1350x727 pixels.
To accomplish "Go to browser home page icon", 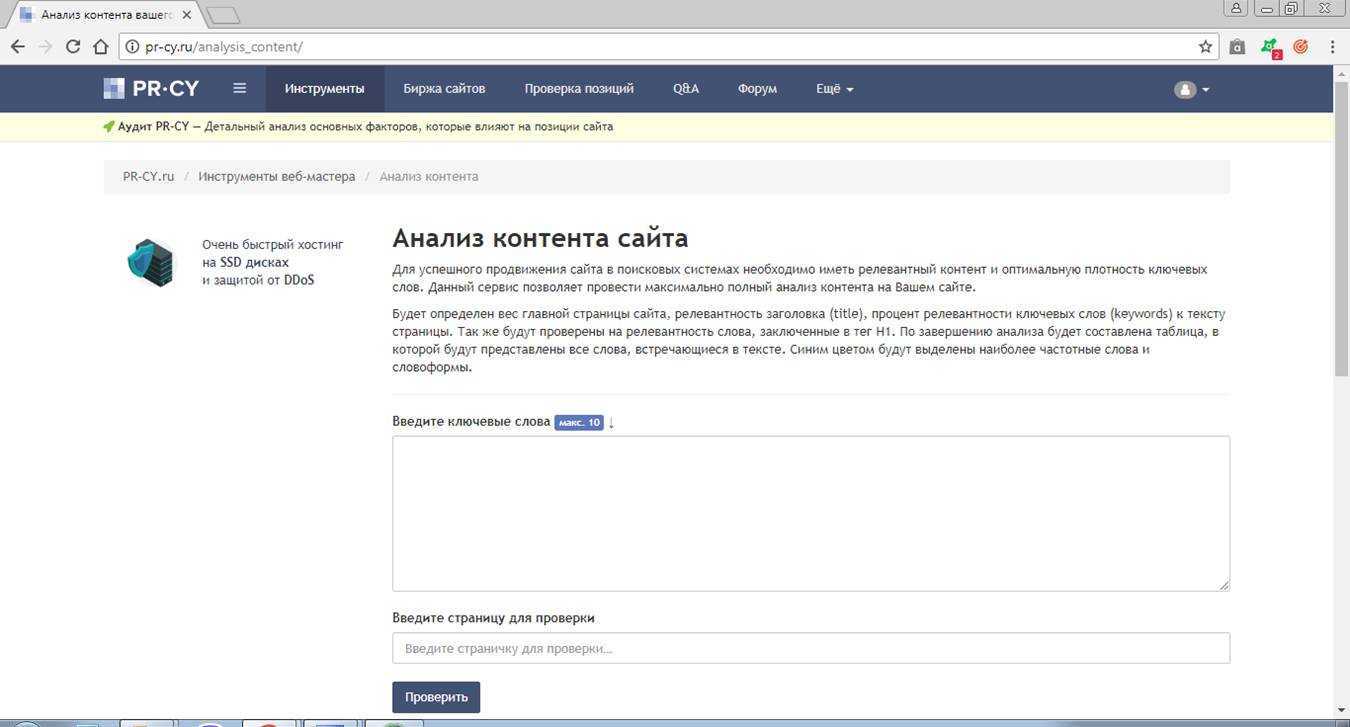I will coord(100,46).
